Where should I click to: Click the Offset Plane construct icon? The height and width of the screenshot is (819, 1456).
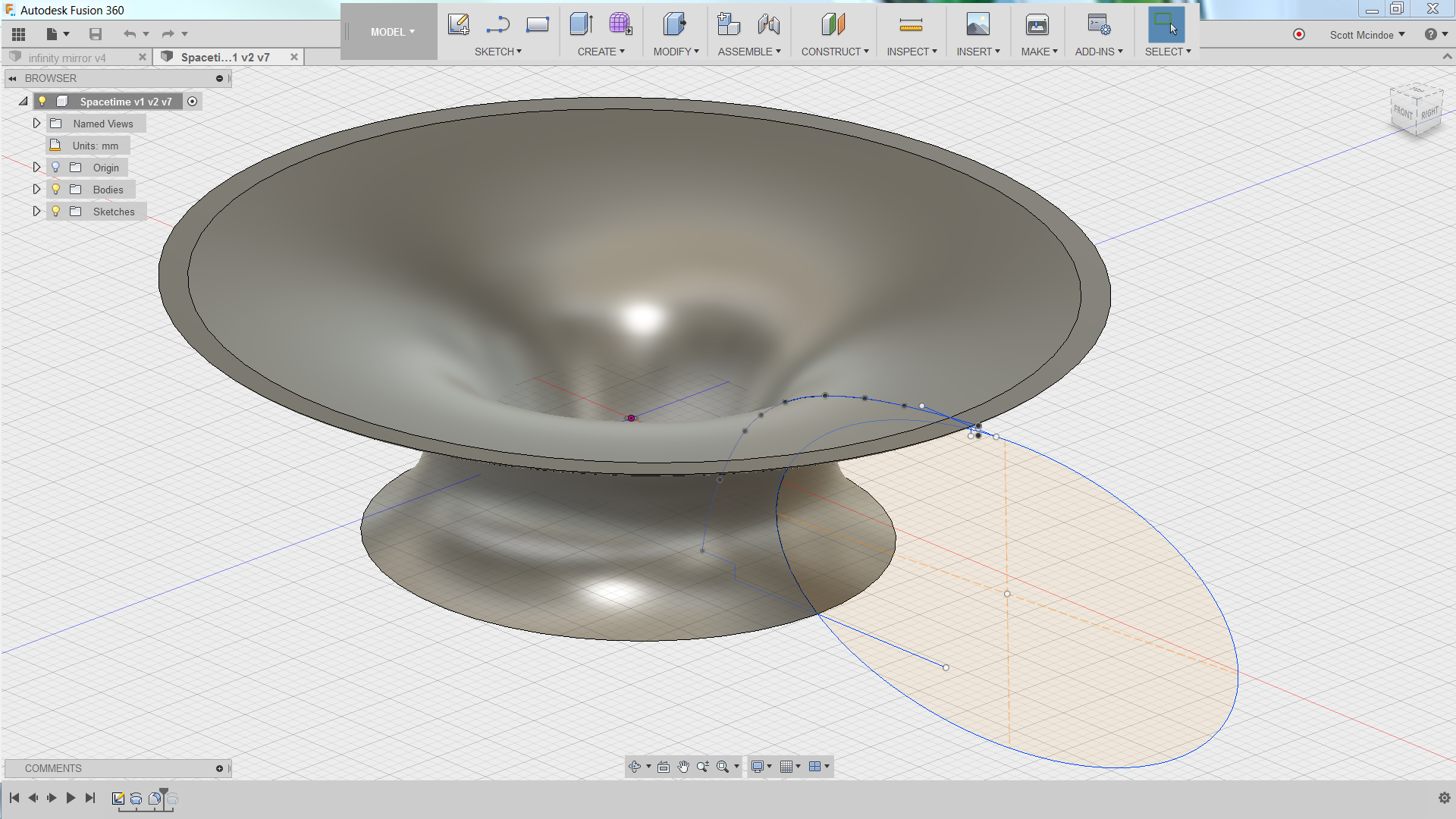point(833,24)
